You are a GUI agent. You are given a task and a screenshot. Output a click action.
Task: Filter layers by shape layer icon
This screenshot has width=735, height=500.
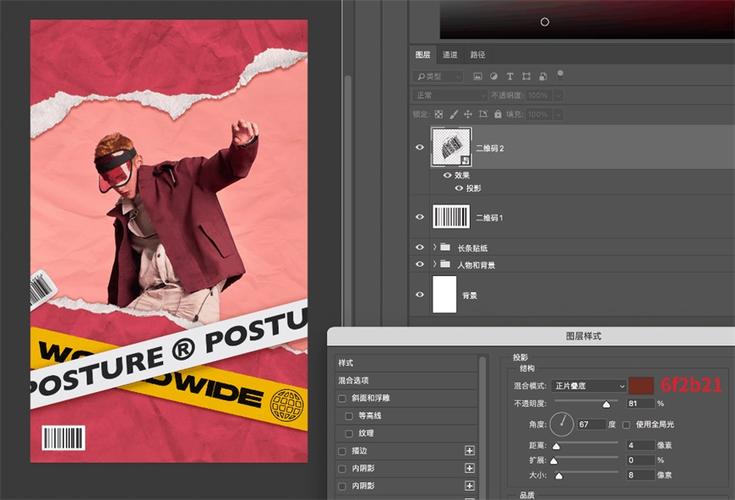[x=526, y=76]
